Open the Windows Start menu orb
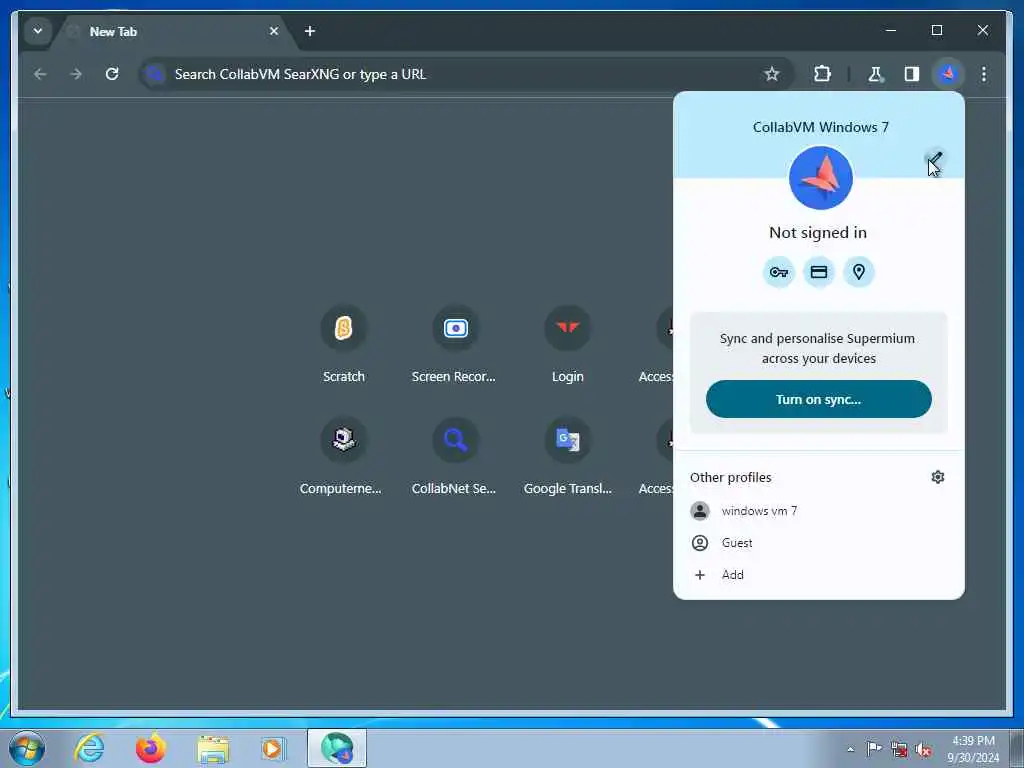The height and width of the screenshot is (768, 1024). [27, 748]
